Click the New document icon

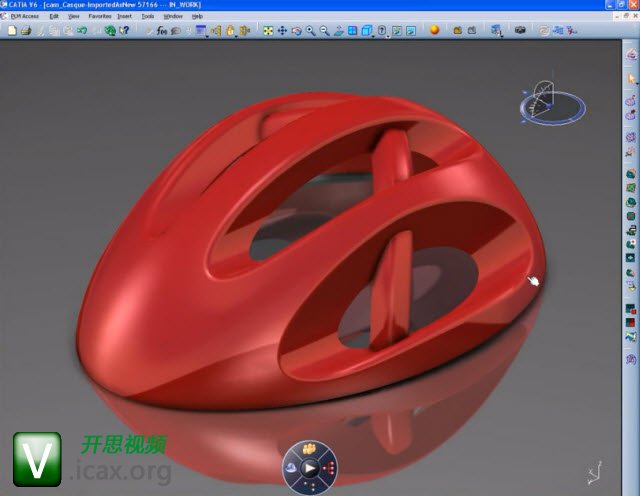click(x=12, y=30)
